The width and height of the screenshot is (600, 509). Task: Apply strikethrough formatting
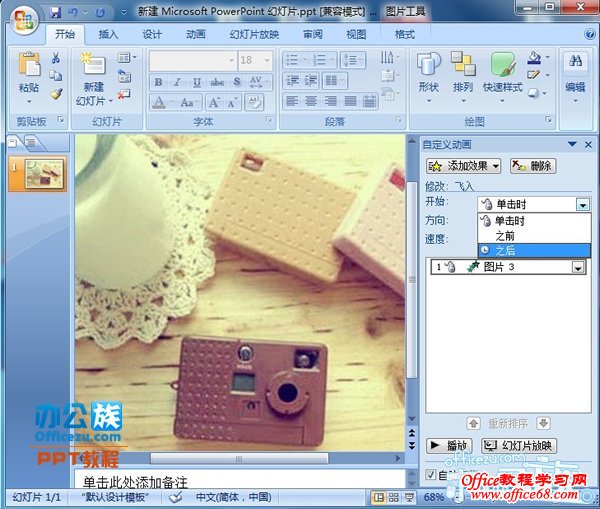217,82
